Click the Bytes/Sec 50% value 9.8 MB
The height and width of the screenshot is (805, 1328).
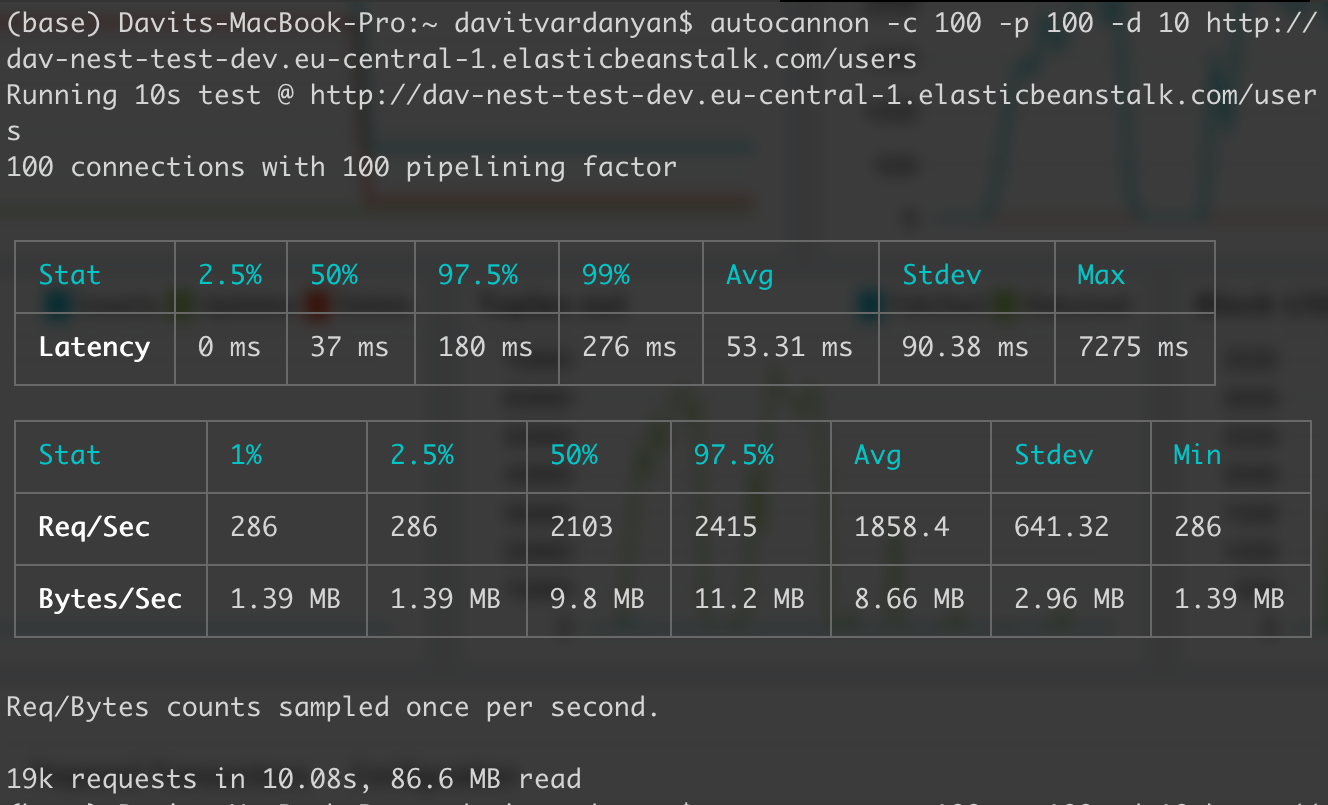(x=597, y=599)
